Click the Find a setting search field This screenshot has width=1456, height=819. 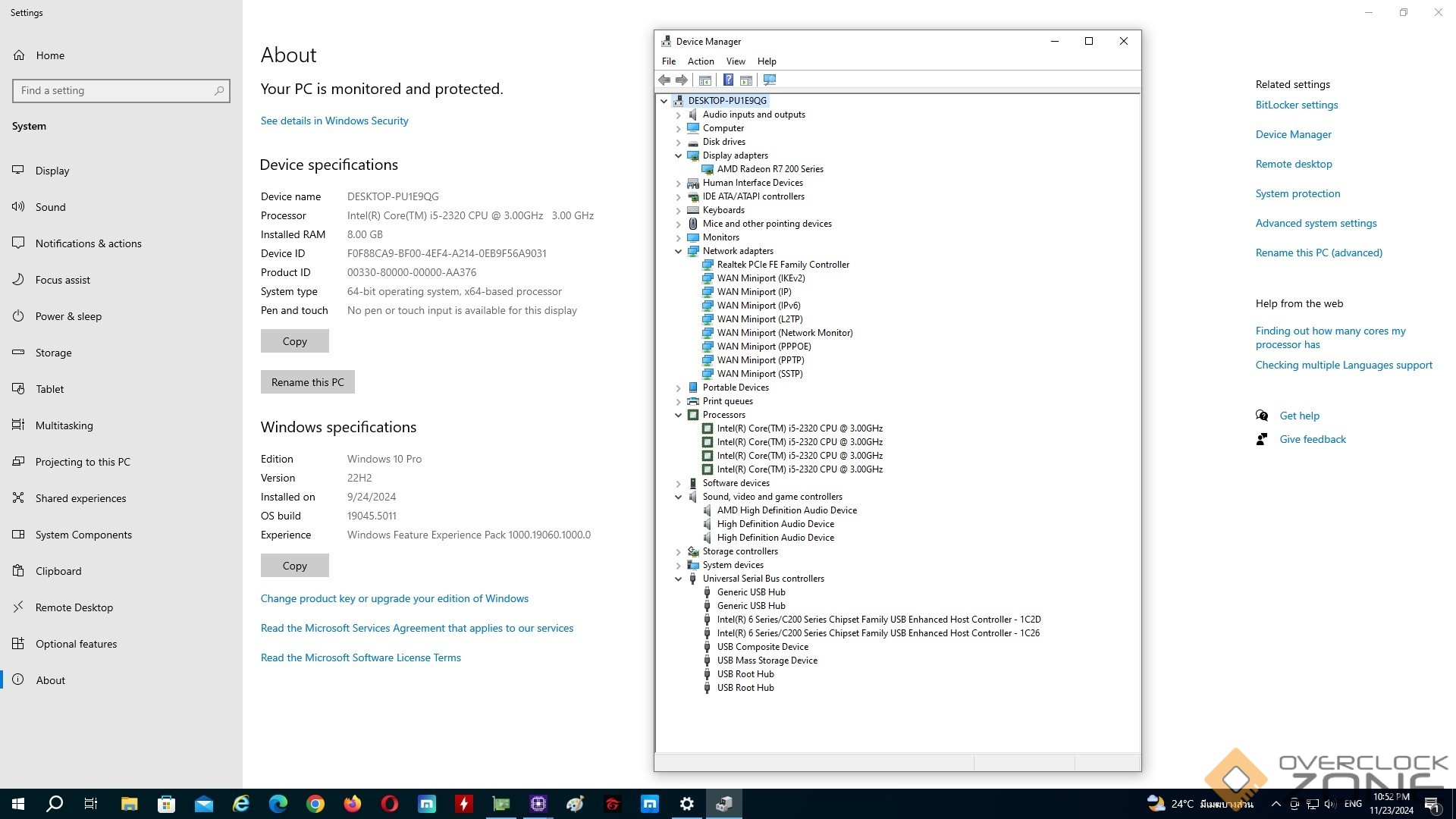pos(114,91)
